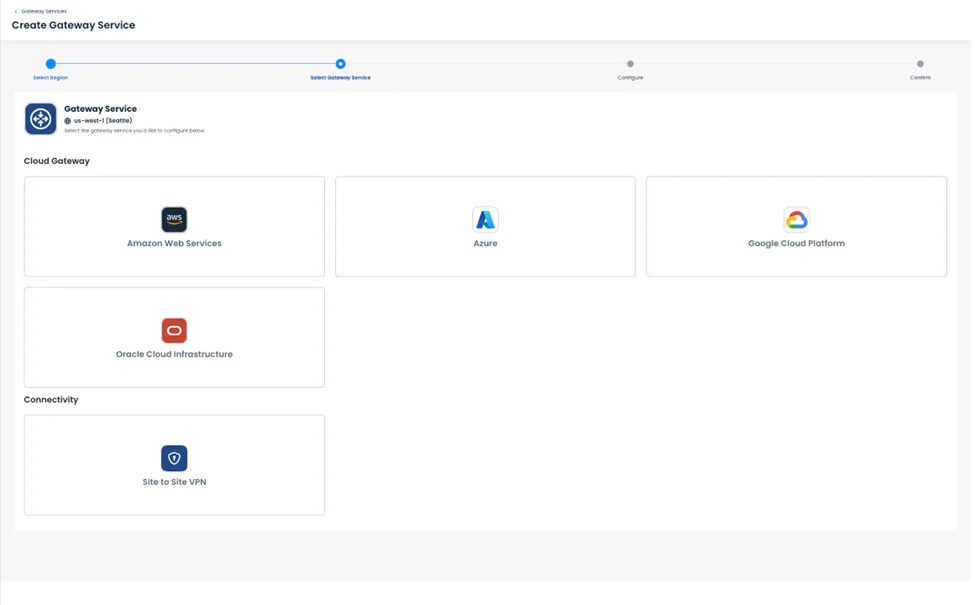Screen dimensions: 975x605
Task: Click the Amazon Web Services logo icon
Action: point(174,219)
